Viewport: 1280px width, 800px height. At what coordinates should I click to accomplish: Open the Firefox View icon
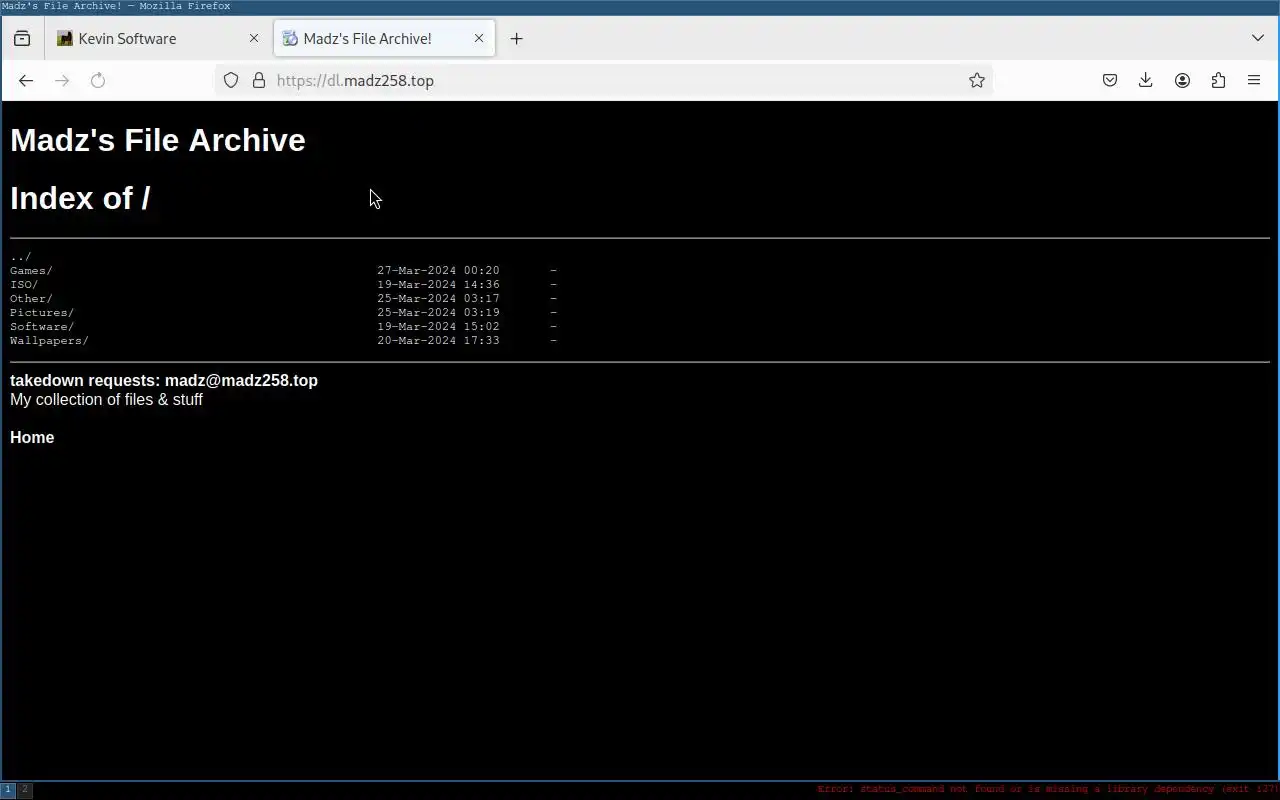click(22, 38)
